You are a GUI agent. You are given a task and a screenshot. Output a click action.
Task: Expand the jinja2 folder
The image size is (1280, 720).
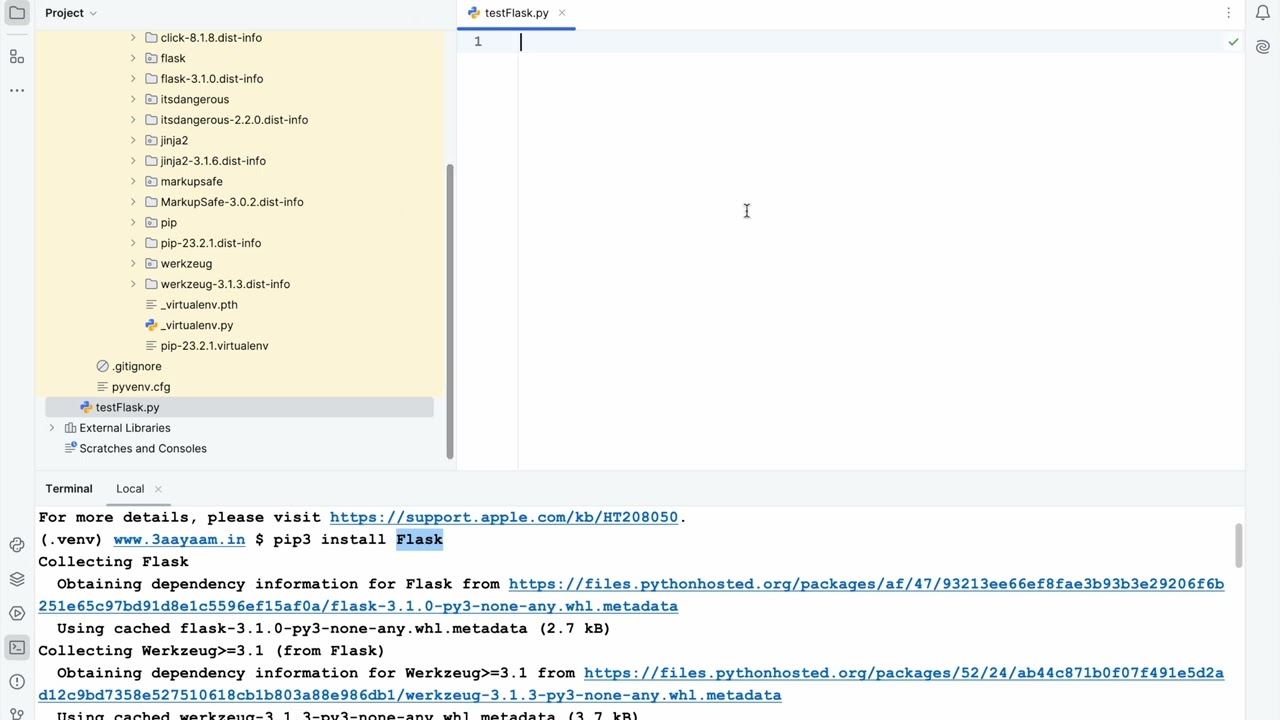(x=133, y=140)
